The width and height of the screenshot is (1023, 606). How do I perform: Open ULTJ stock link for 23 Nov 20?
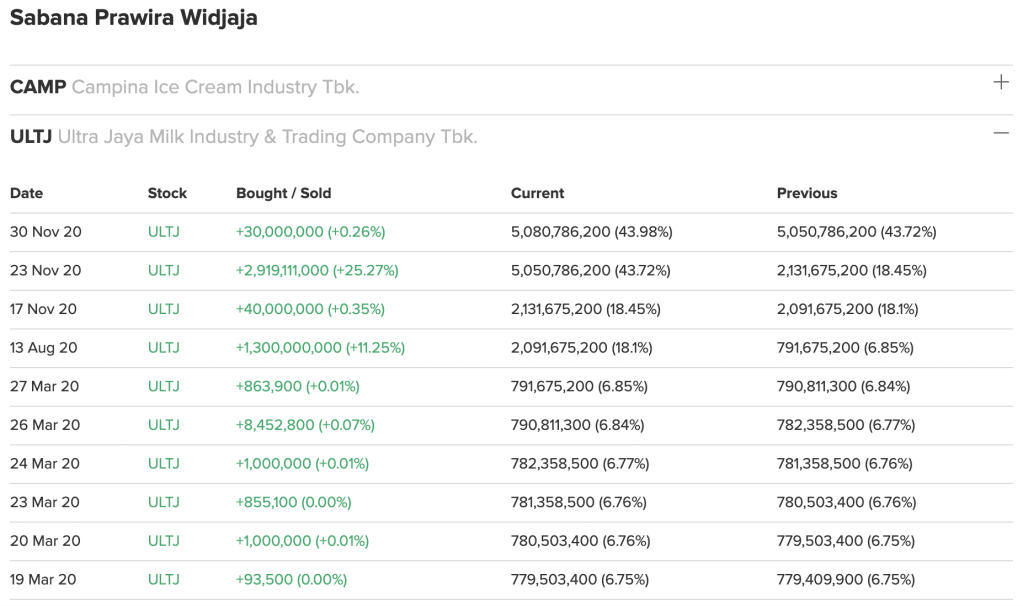click(164, 271)
